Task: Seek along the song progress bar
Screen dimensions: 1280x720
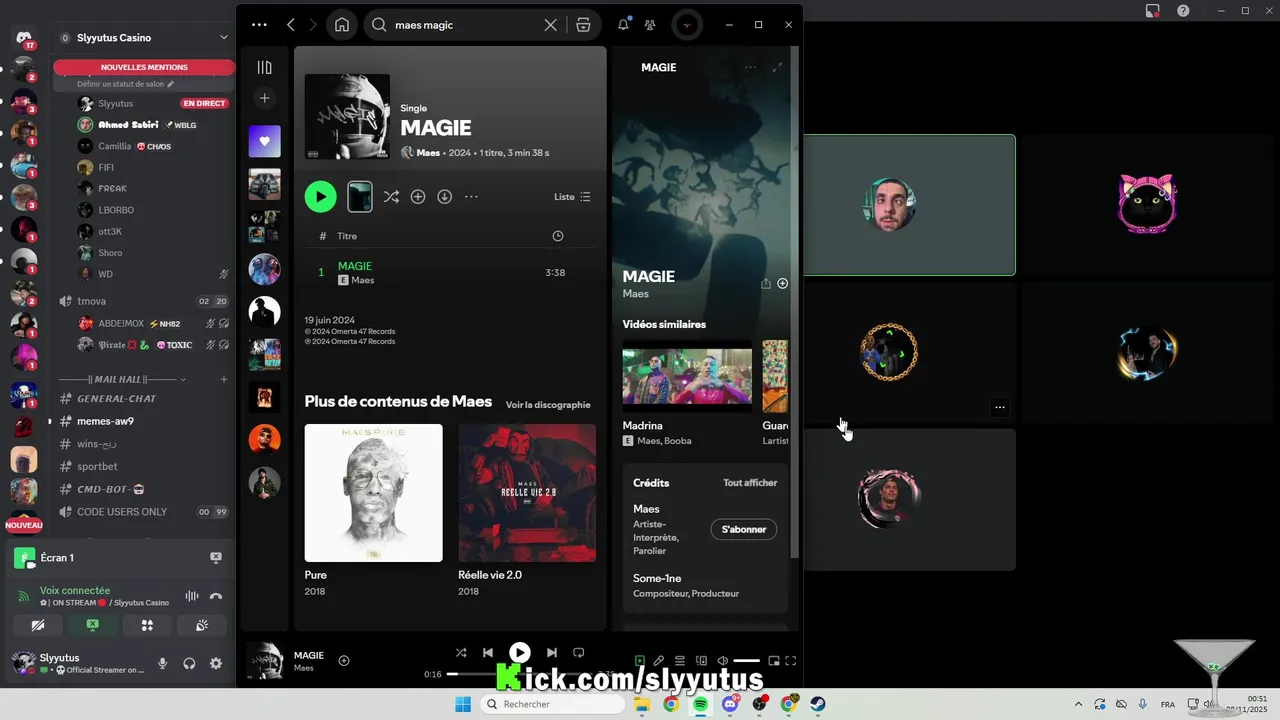Action: pyautogui.click(x=520, y=674)
